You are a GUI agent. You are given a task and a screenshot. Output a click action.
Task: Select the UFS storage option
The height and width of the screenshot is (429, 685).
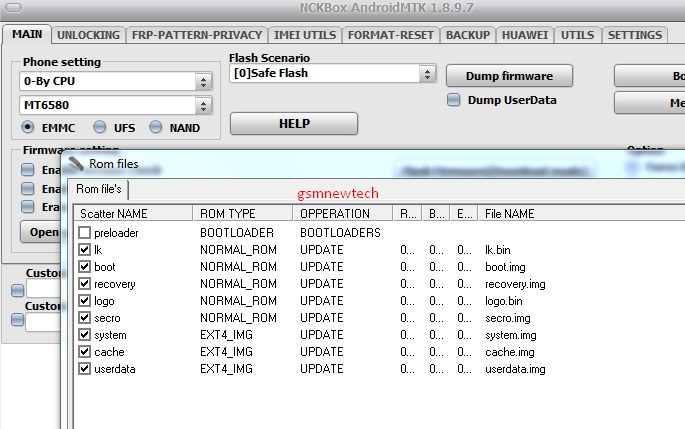[100, 128]
